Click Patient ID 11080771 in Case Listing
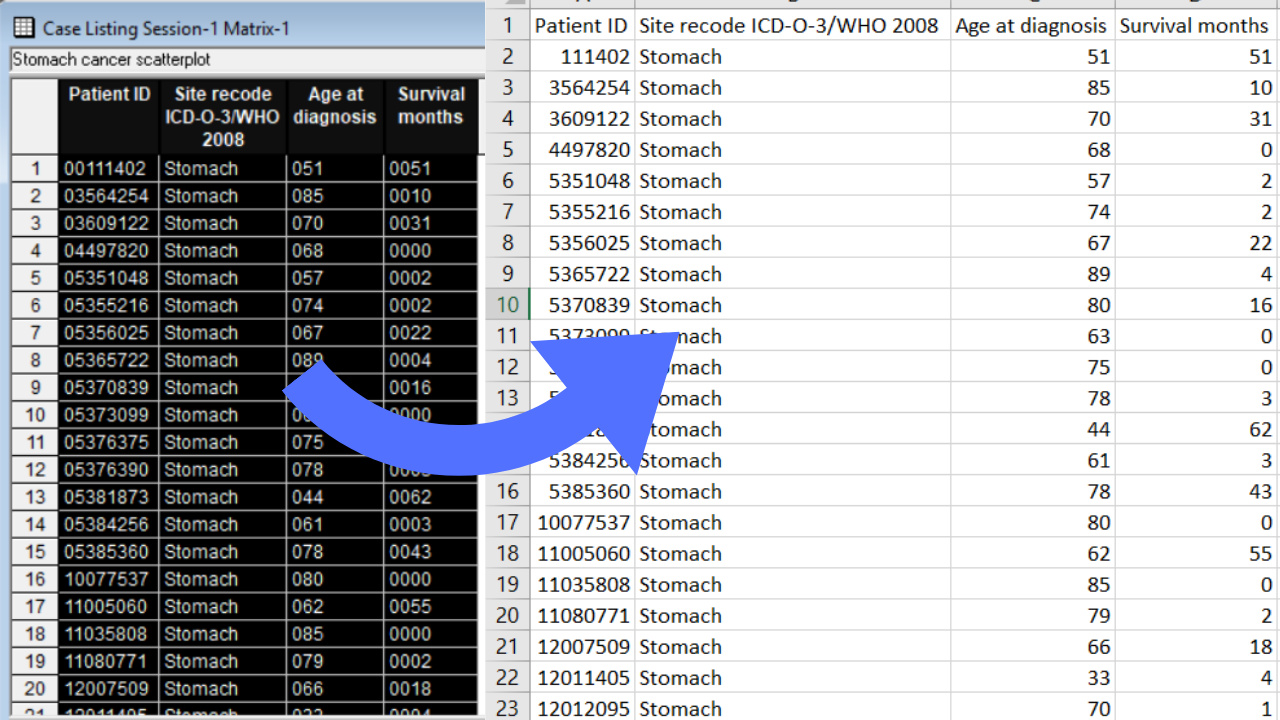The width and height of the screenshot is (1280, 720). tap(109, 661)
